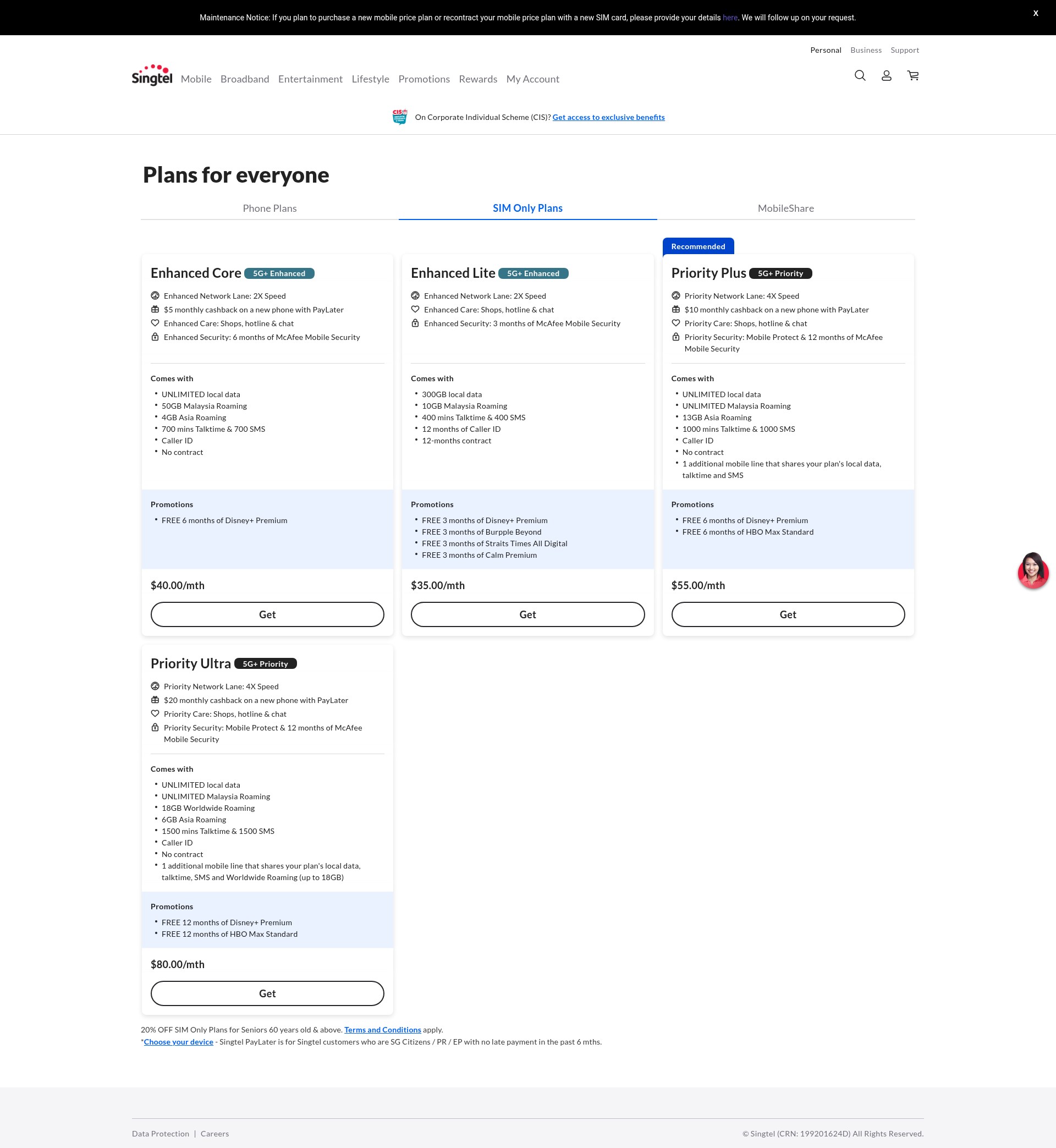Open Get access to exclusive benefits link
Image resolution: width=1056 pixels, height=1148 pixels.
[608, 117]
